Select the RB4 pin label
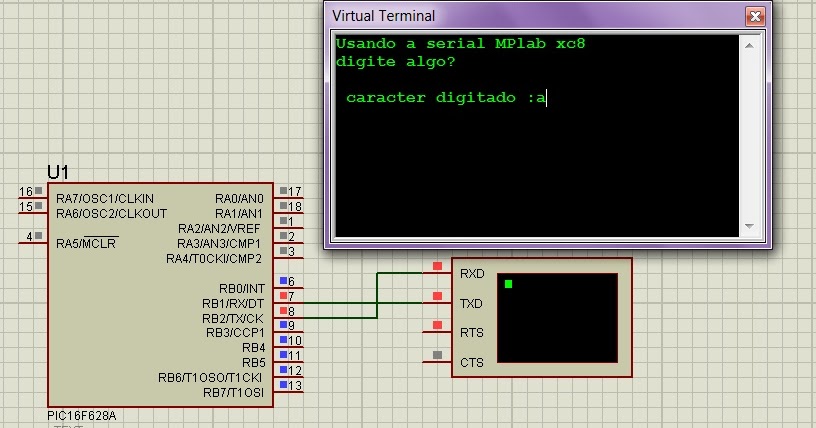The width and height of the screenshot is (816, 428). [x=253, y=348]
